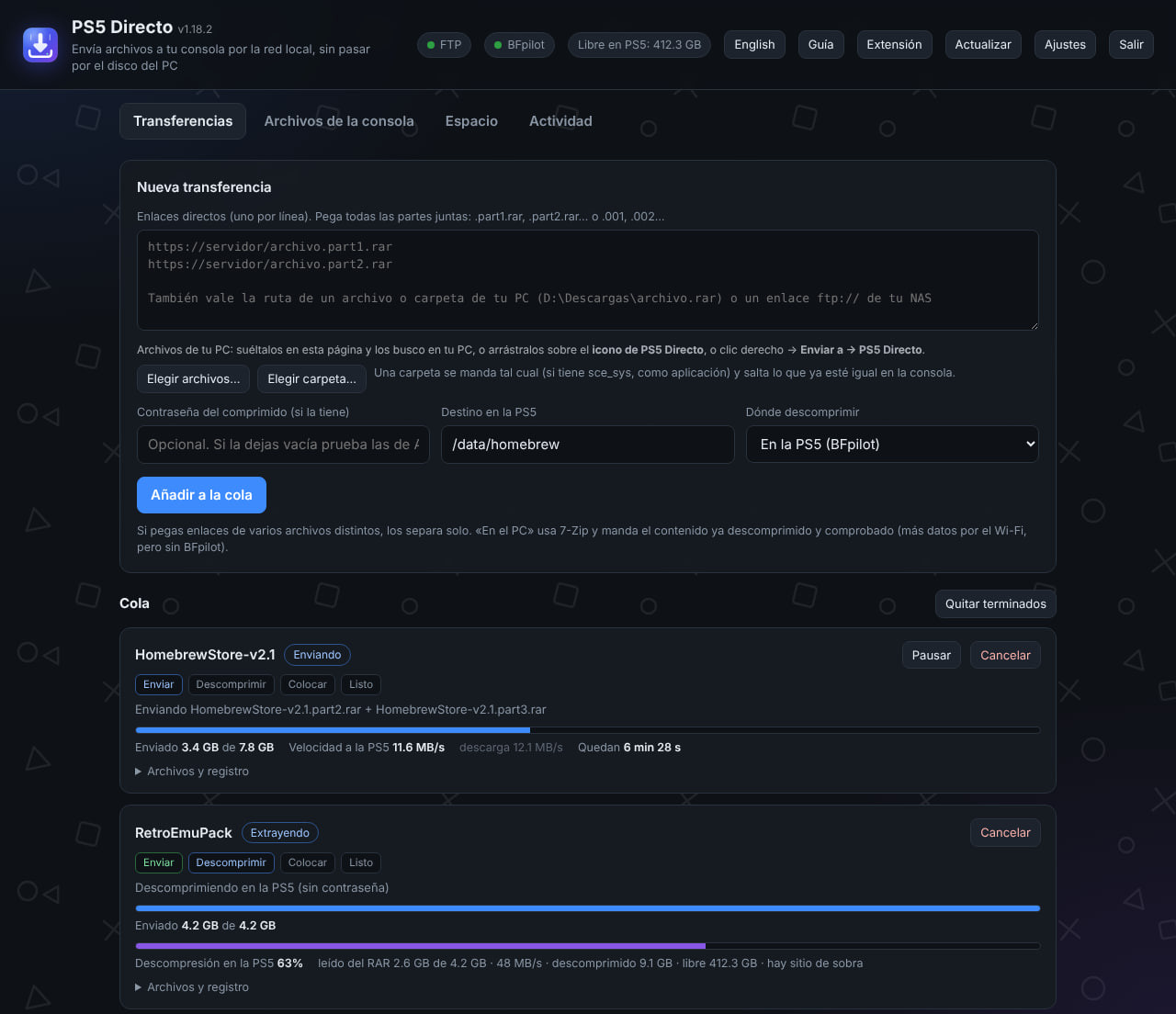Click the Actualizar button
The height and width of the screenshot is (1014, 1176).
(x=983, y=44)
